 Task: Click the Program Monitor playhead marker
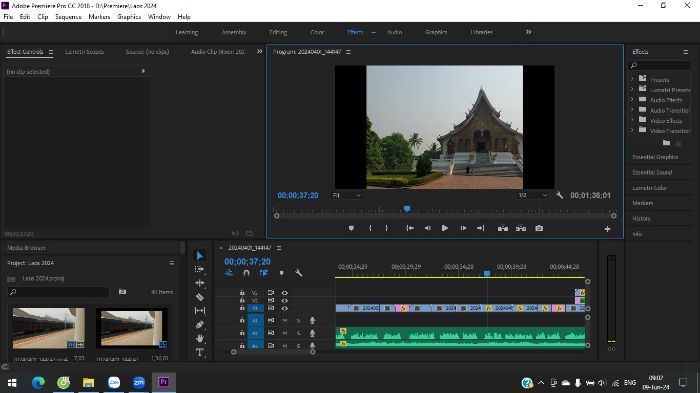pos(407,209)
